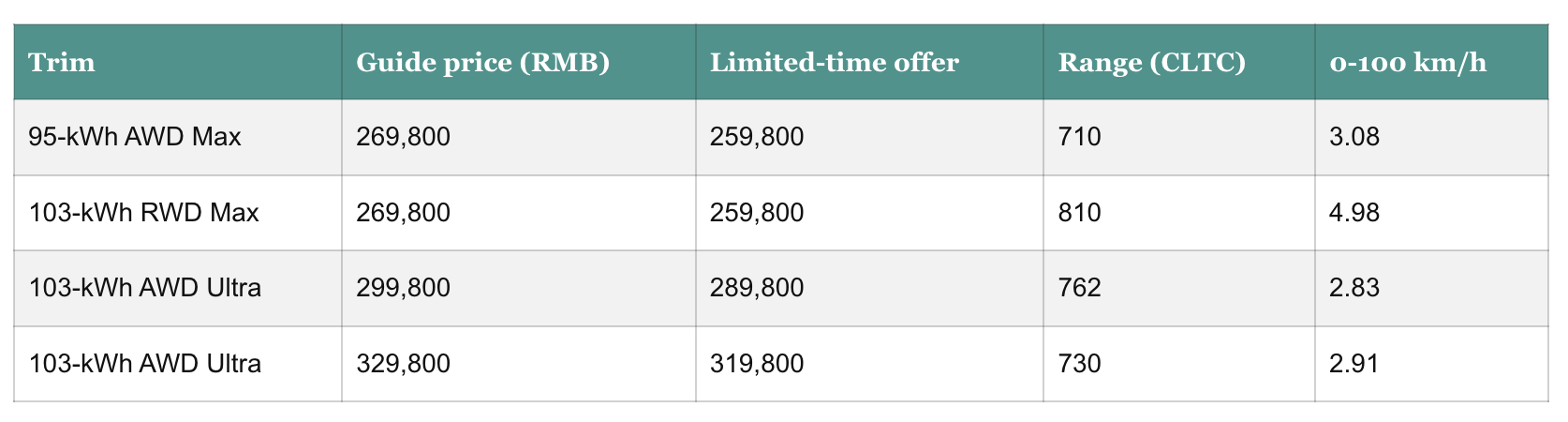Select the 95-kWh AWD Max cell
Screen dimensions: 1568x422
click(135, 137)
